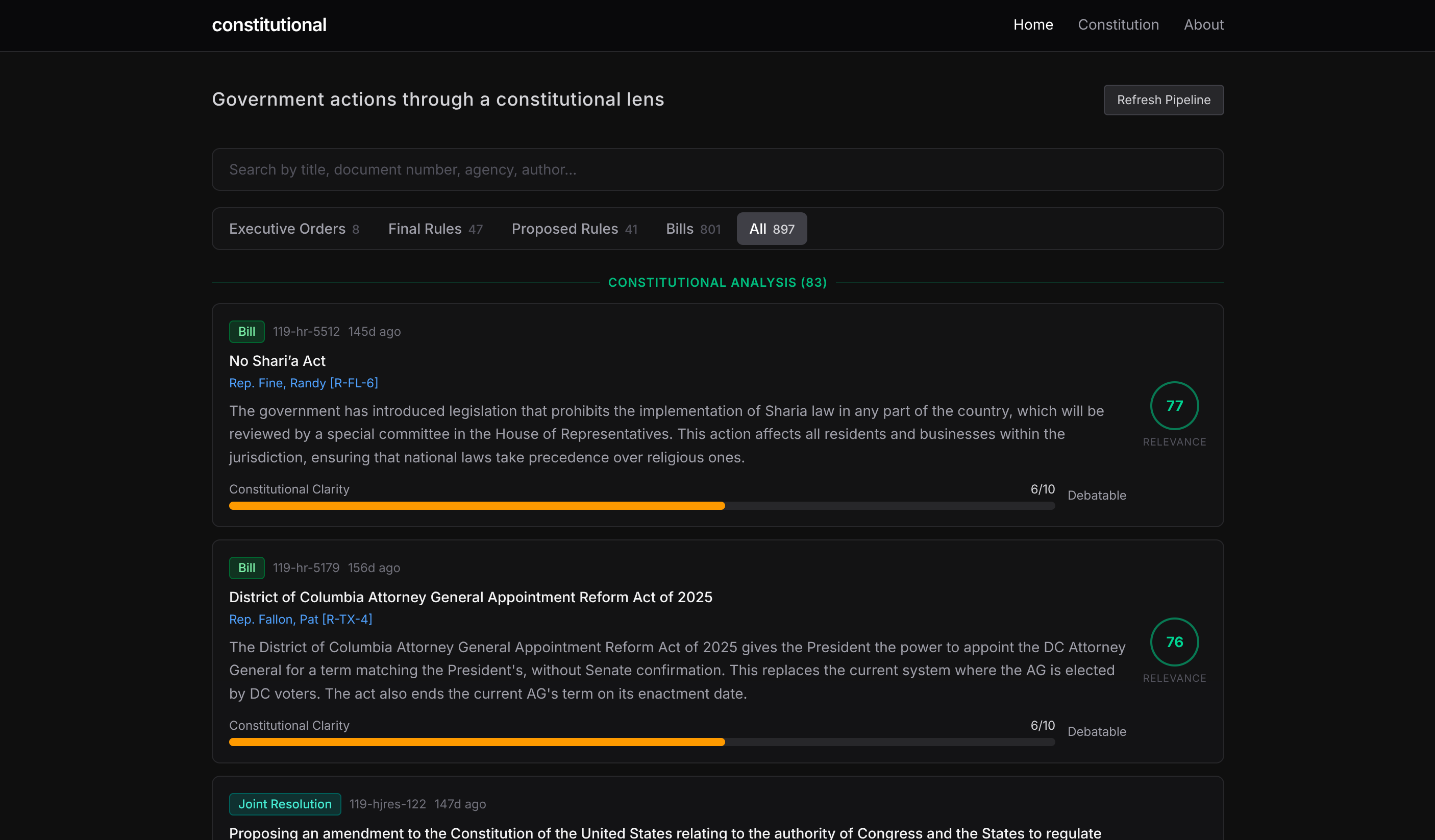This screenshot has width=1435, height=840.
Task: Go to the Constitution page
Action: point(1118,24)
